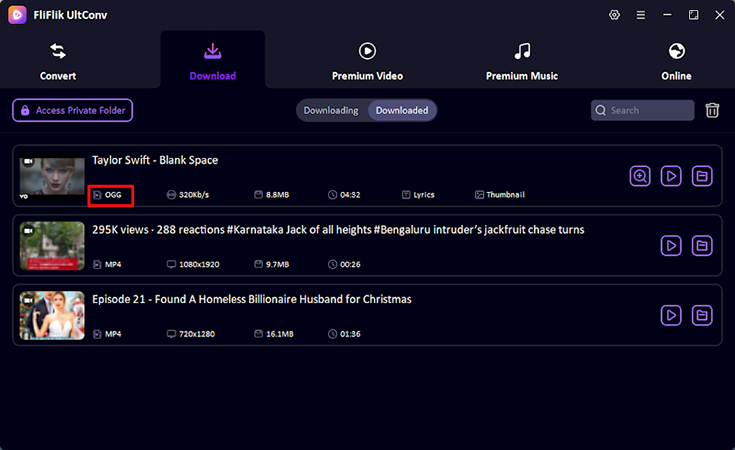This screenshot has width=735, height=450.
Task: Click the Premium Video play-circle icon
Action: point(368,51)
